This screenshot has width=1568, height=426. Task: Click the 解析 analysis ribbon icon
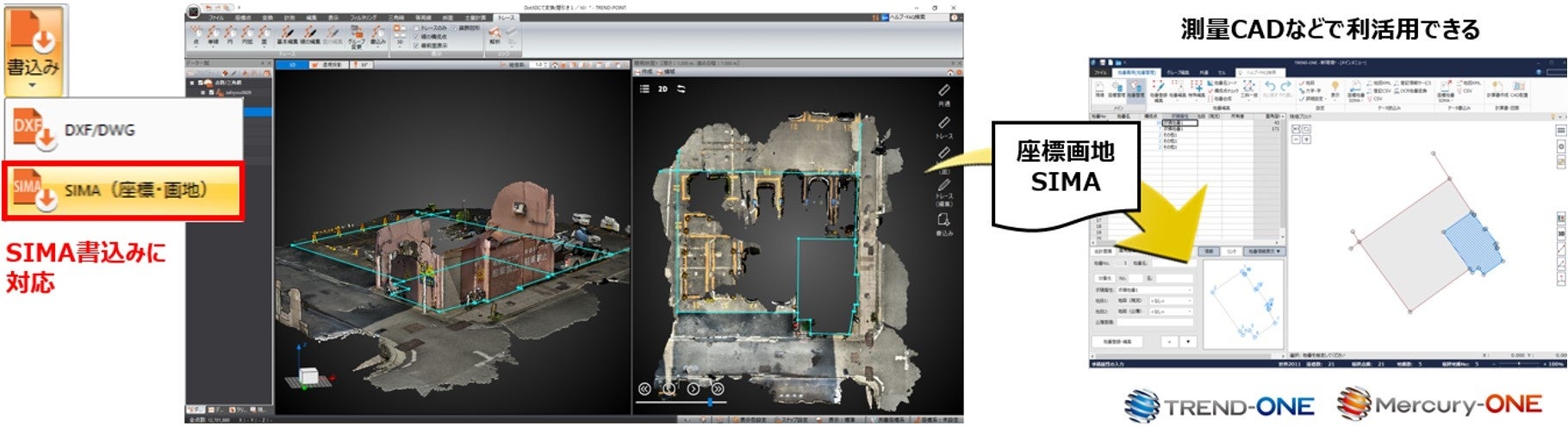coord(495,34)
